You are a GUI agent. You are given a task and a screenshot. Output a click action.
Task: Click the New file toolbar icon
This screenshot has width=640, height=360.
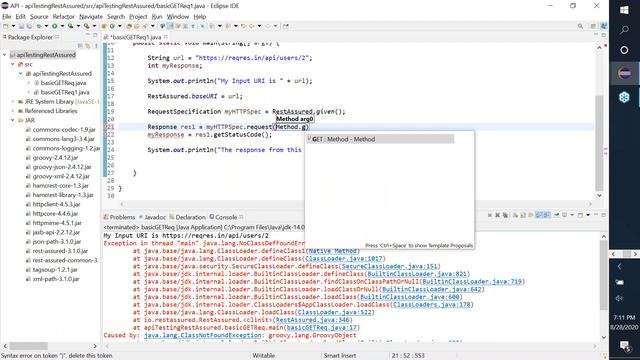[6, 26]
